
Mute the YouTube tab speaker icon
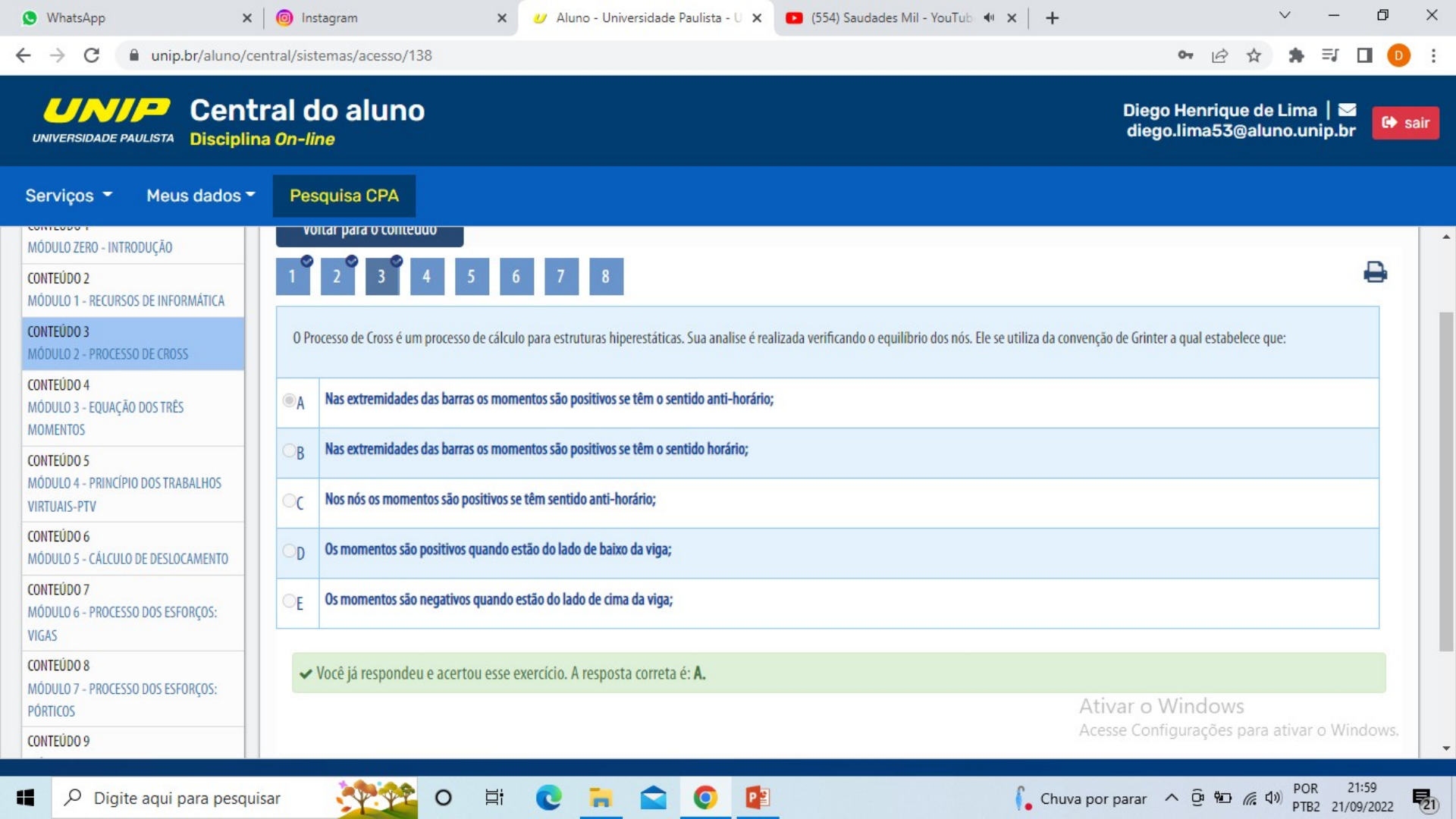(989, 17)
